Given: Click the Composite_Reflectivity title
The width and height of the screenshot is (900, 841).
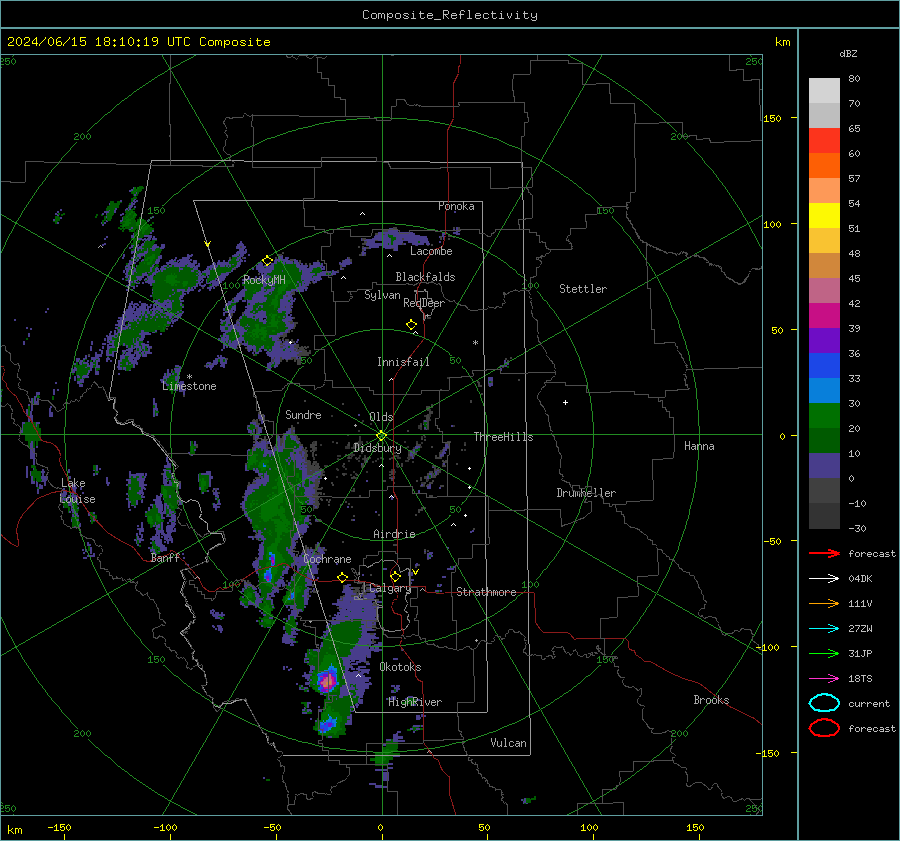Looking at the screenshot, I should pyautogui.click(x=450, y=15).
